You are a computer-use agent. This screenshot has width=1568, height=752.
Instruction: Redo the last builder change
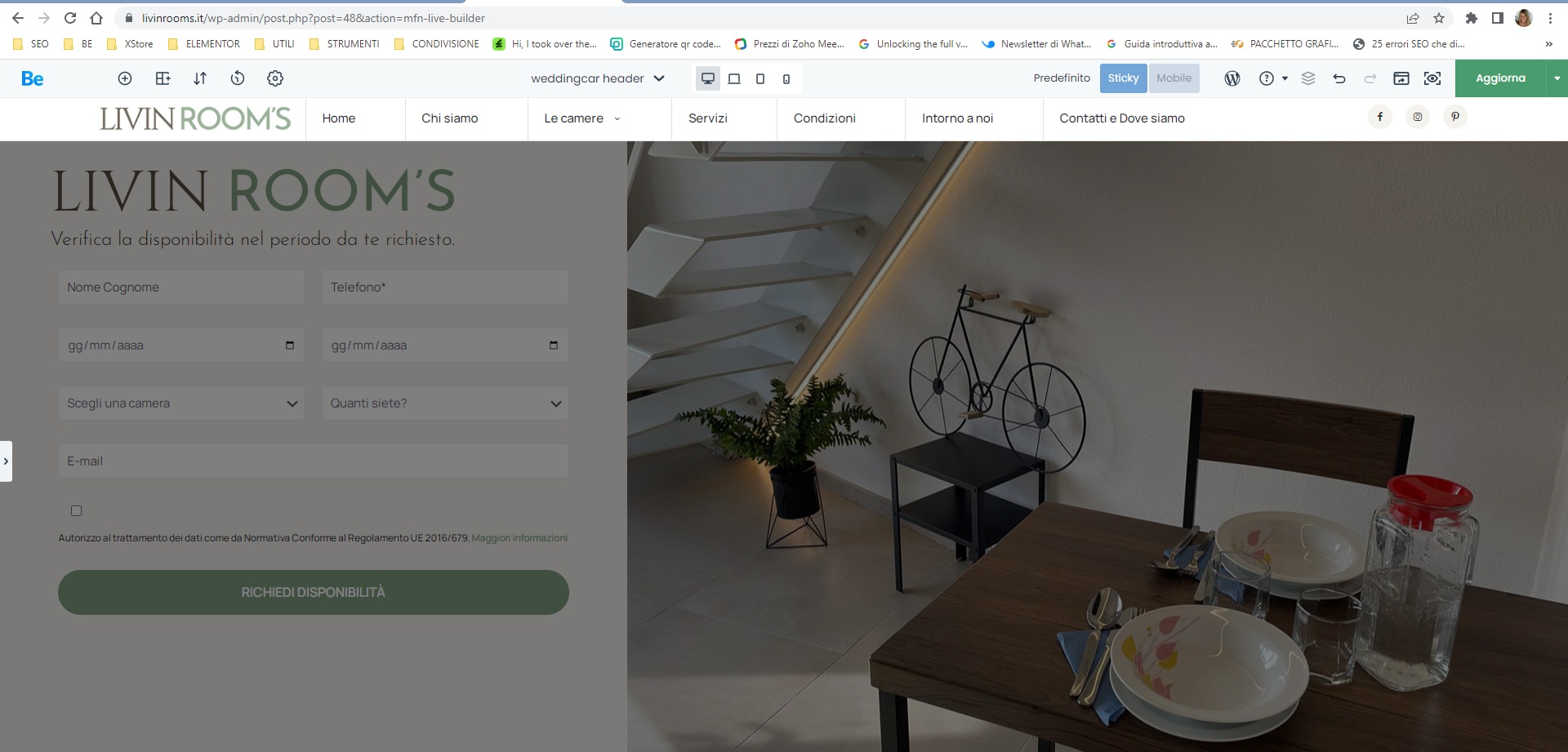pos(1370,78)
